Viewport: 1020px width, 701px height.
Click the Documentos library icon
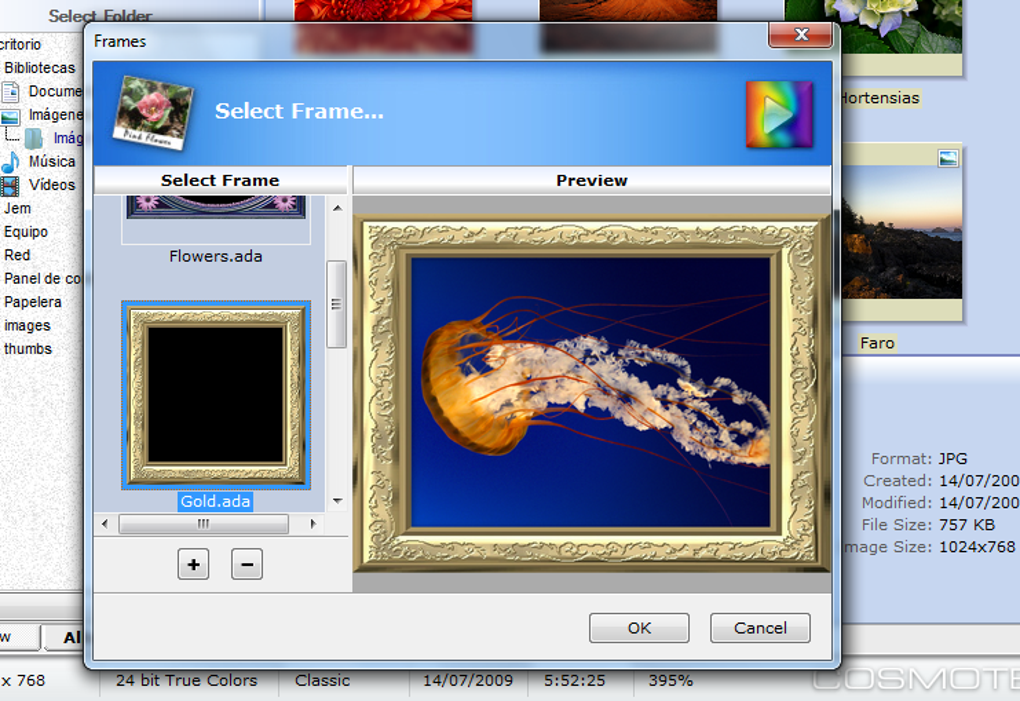click(x=10, y=92)
